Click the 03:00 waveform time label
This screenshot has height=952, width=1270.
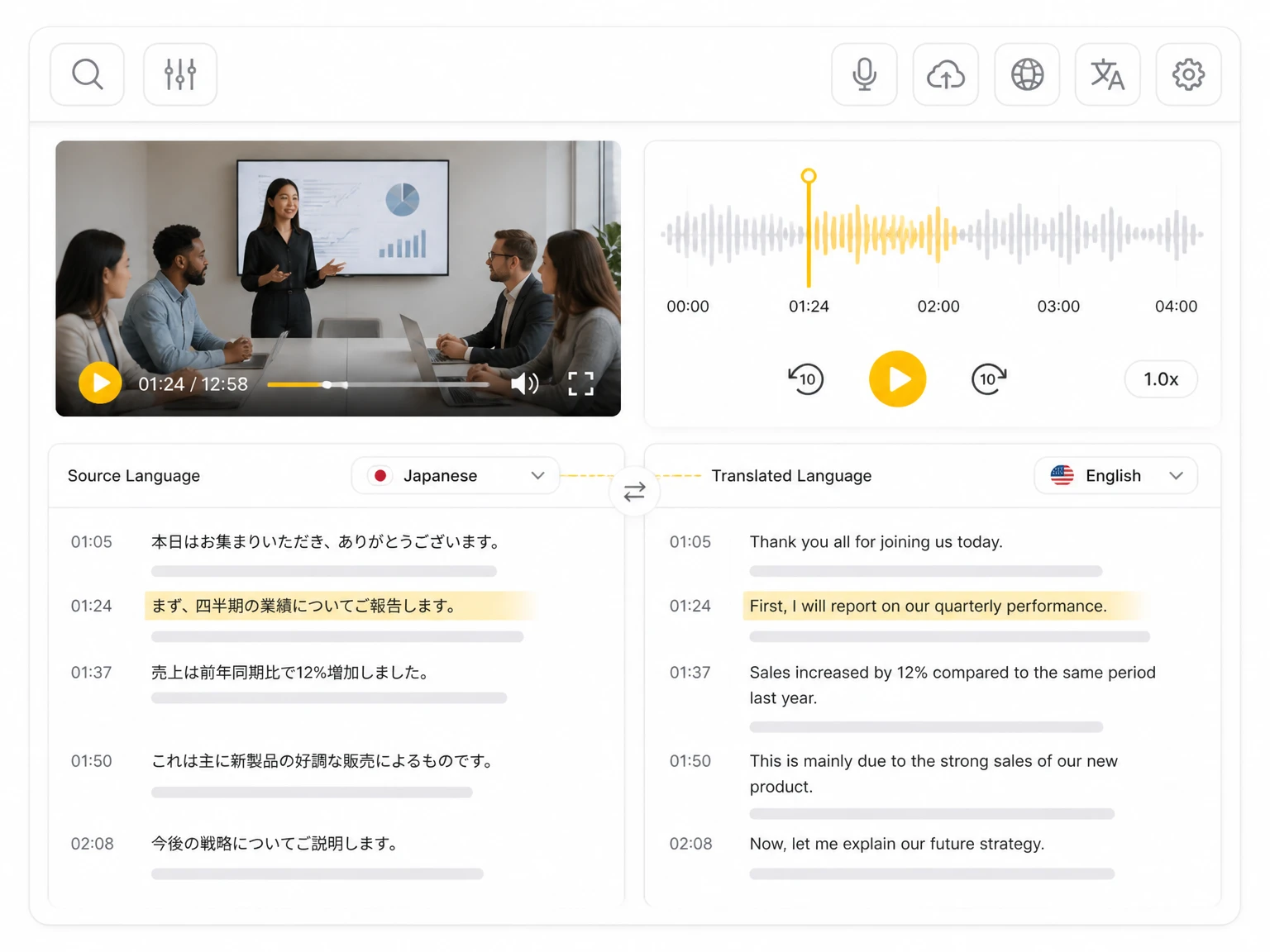(x=1058, y=307)
